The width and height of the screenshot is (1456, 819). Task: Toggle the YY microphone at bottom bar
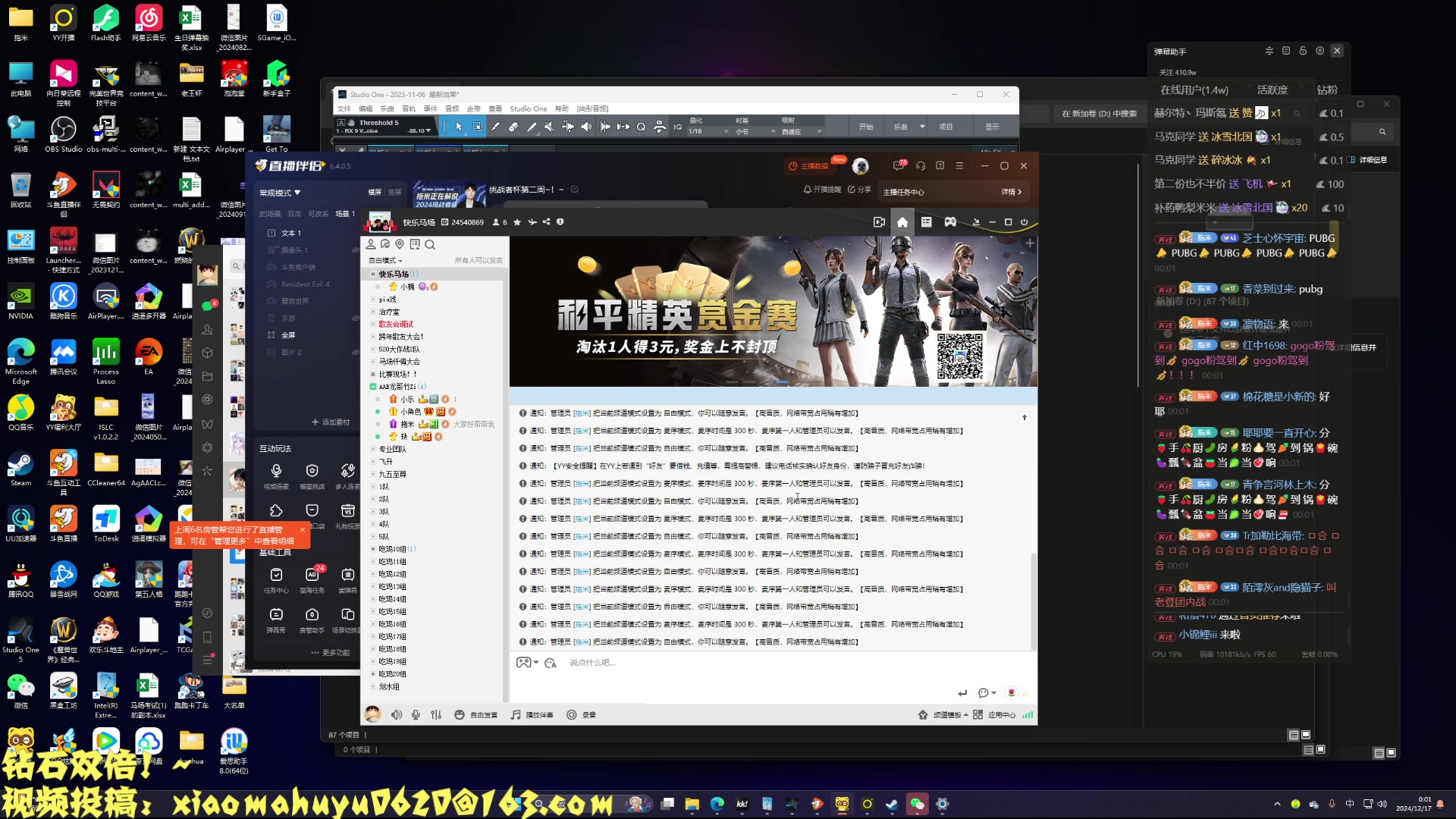pyautogui.click(x=416, y=714)
